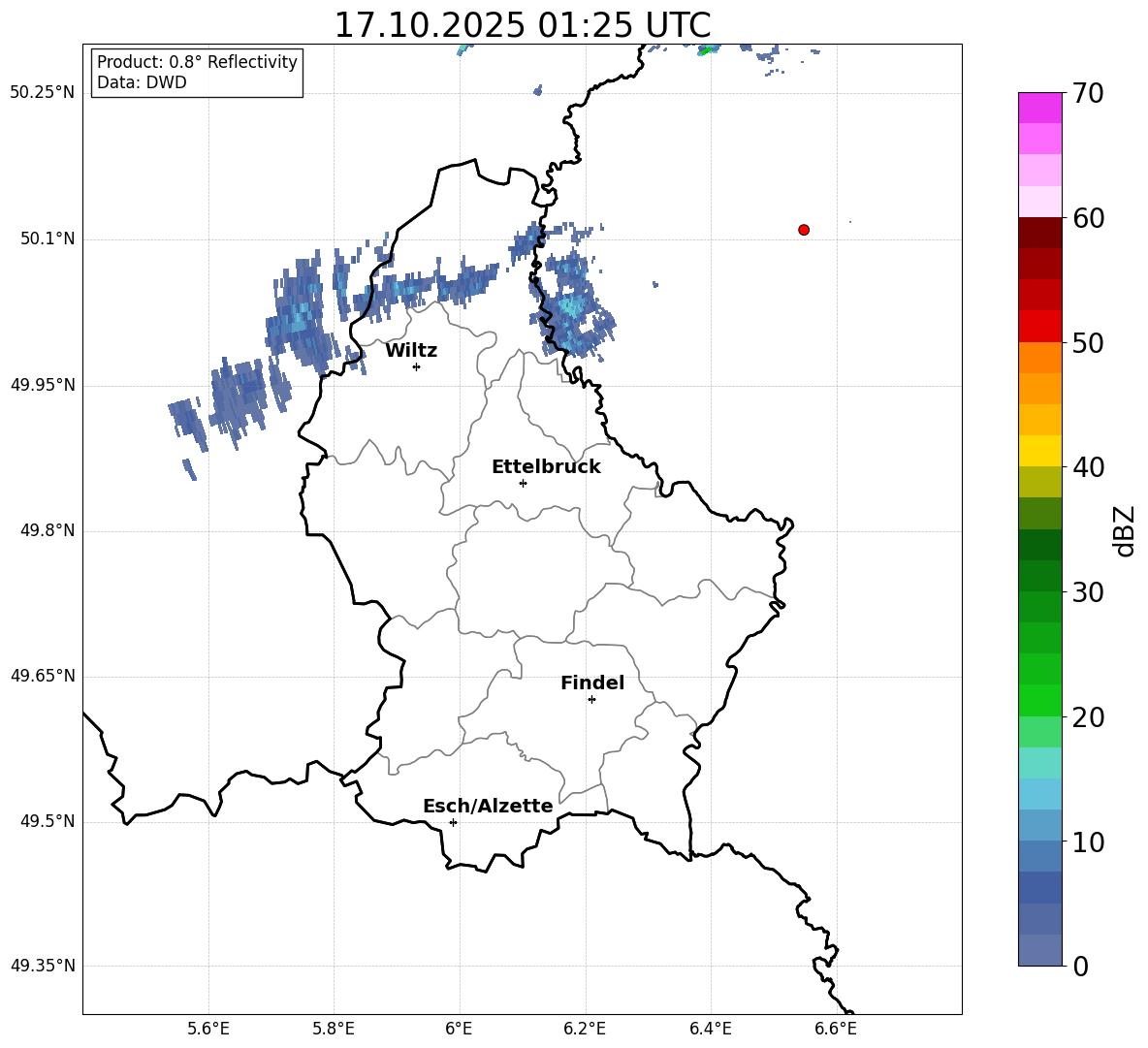Click the 40 dBZ colorbar tick label
The height and width of the screenshot is (1048, 1148).
[1088, 467]
